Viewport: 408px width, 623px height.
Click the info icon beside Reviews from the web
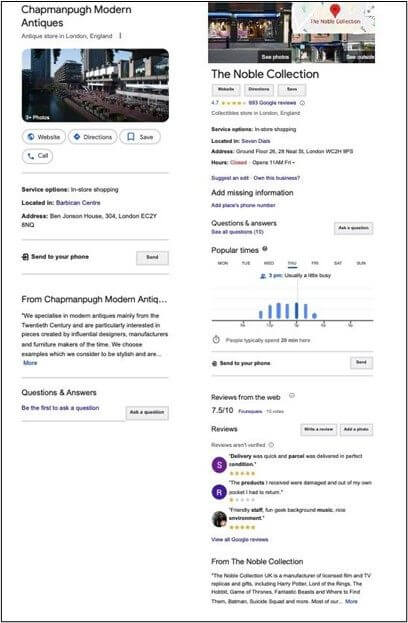pos(292,396)
